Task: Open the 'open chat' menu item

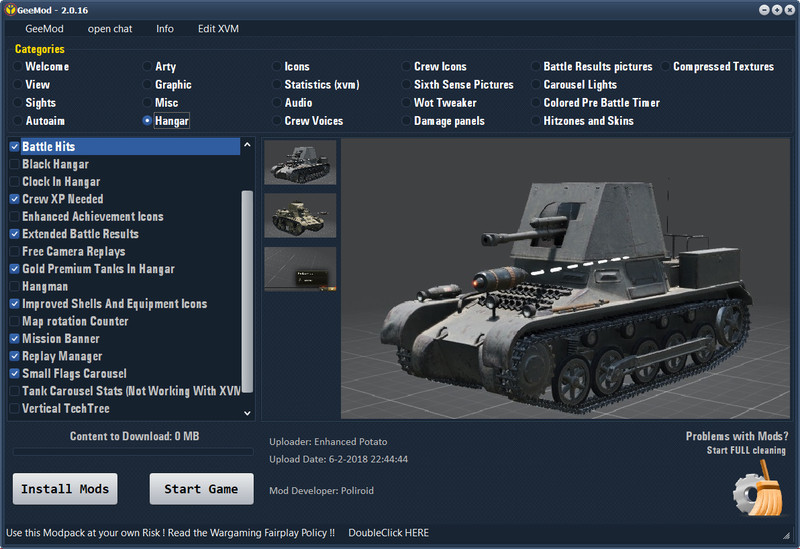Action: pyautogui.click(x=110, y=29)
